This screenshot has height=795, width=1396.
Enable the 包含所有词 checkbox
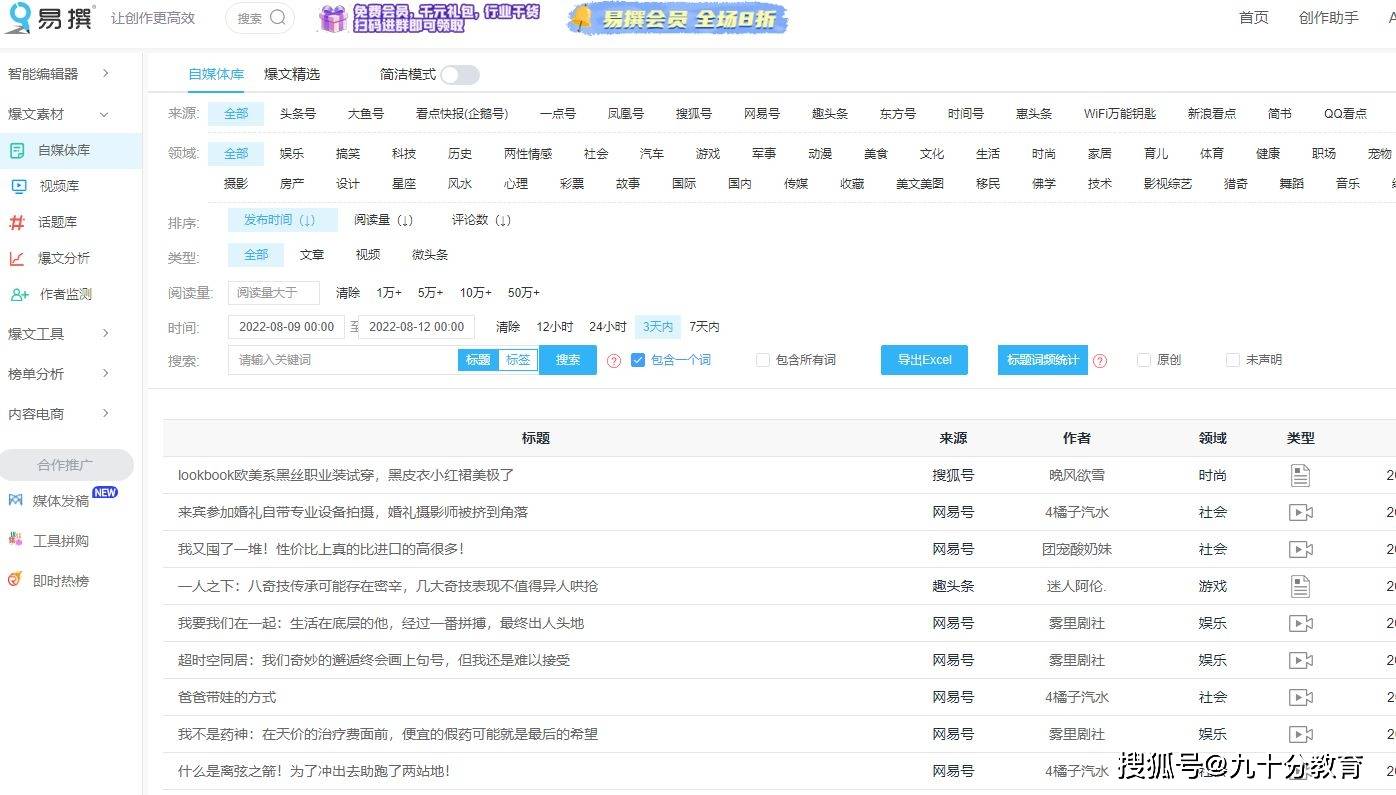[763, 360]
